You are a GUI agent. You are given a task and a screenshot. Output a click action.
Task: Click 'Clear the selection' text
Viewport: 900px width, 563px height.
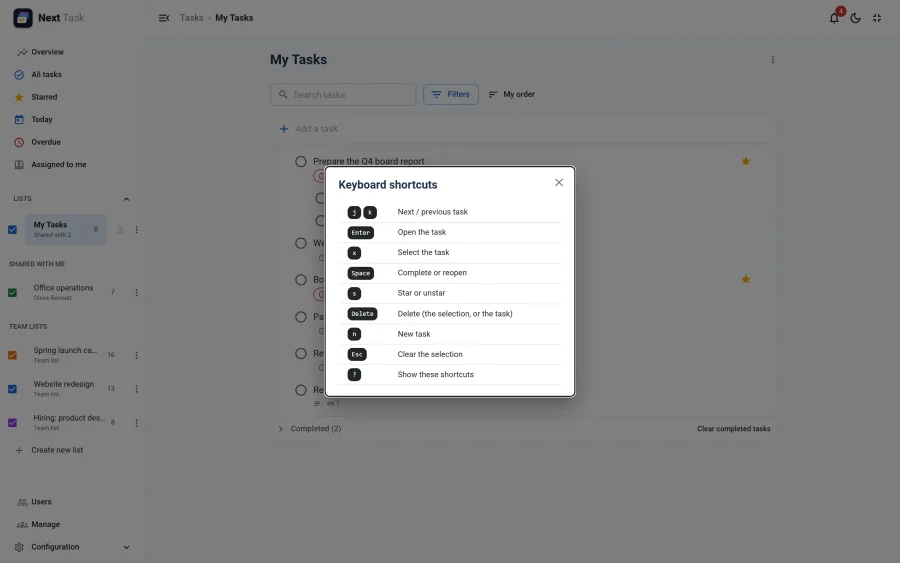pos(429,354)
